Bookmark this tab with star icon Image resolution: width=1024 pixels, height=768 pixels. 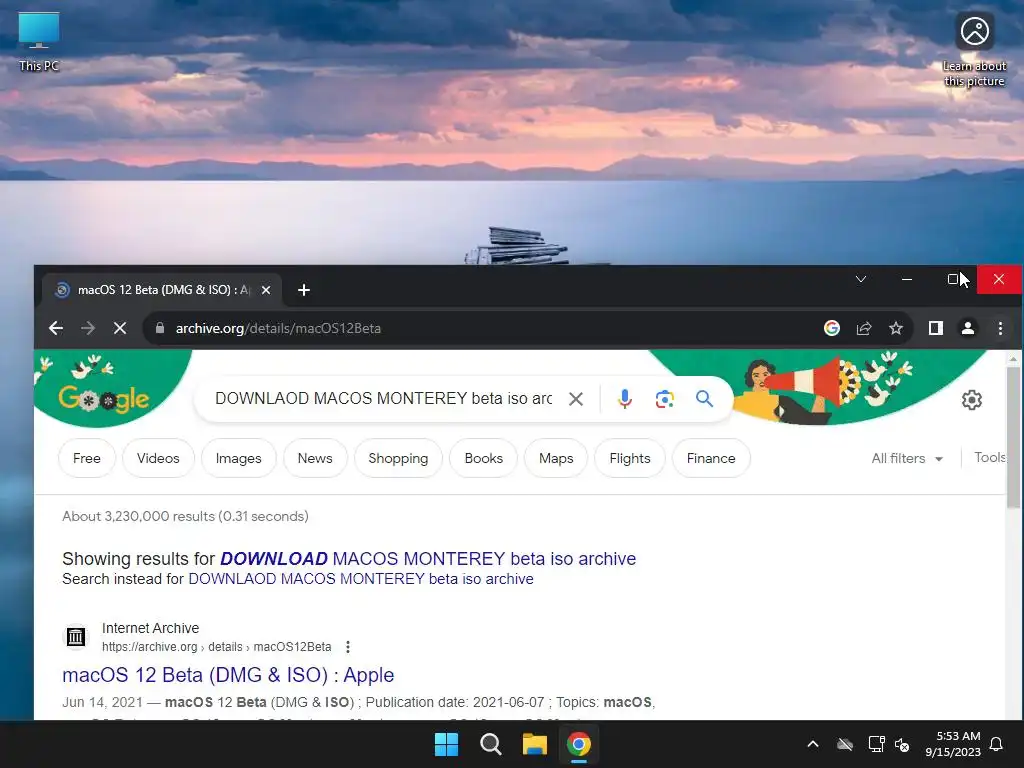point(896,328)
